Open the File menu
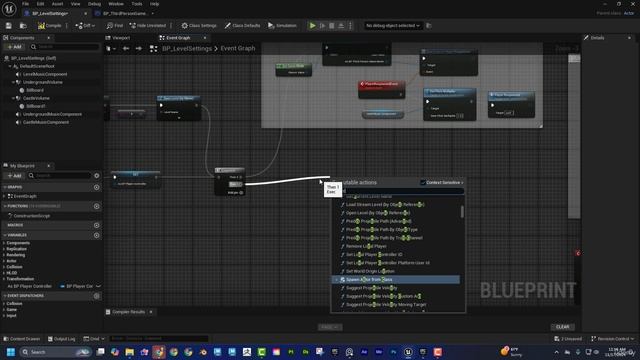Screen dimensions: 640x360 tap(25, 4)
